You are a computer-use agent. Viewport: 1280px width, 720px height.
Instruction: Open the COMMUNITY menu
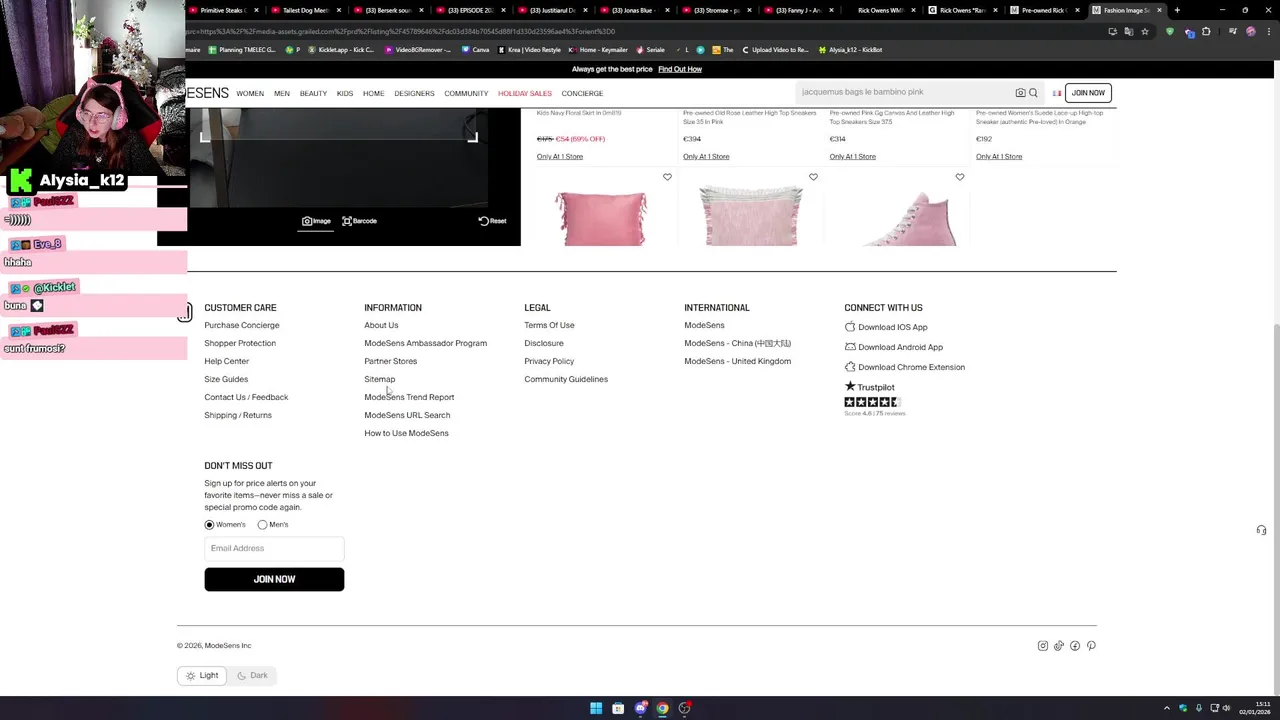[x=466, y=93]
